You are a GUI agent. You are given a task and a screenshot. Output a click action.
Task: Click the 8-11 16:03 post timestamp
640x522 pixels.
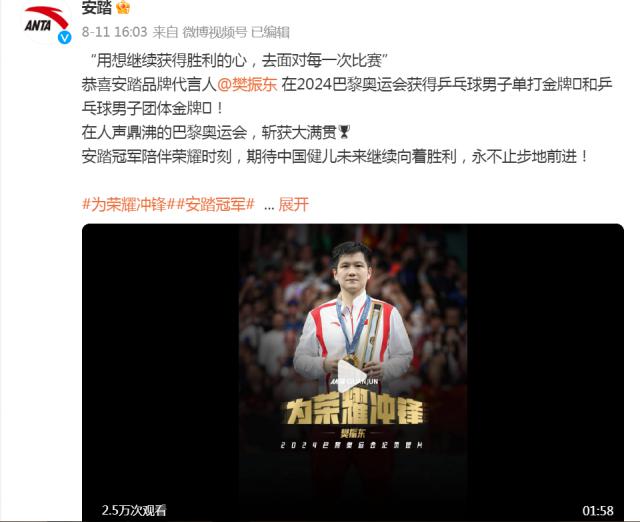(114, 32)
